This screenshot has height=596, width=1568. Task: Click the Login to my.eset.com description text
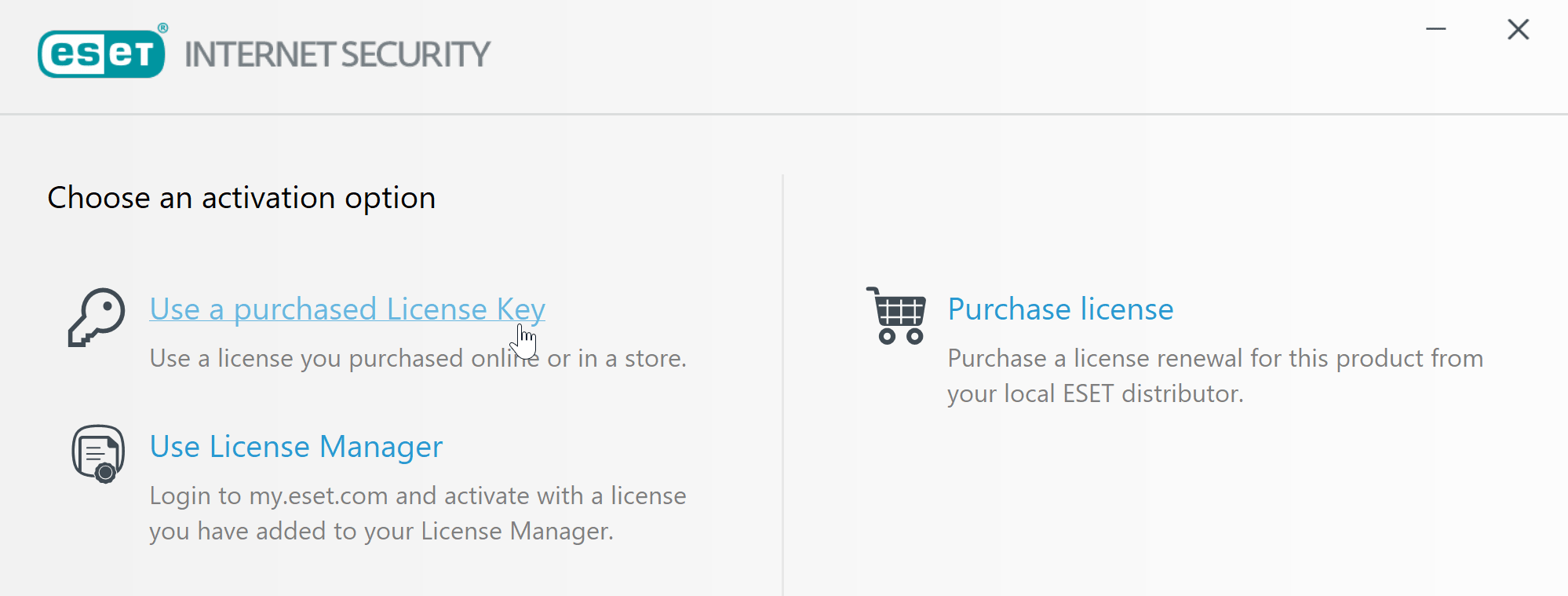coord(418,514)
